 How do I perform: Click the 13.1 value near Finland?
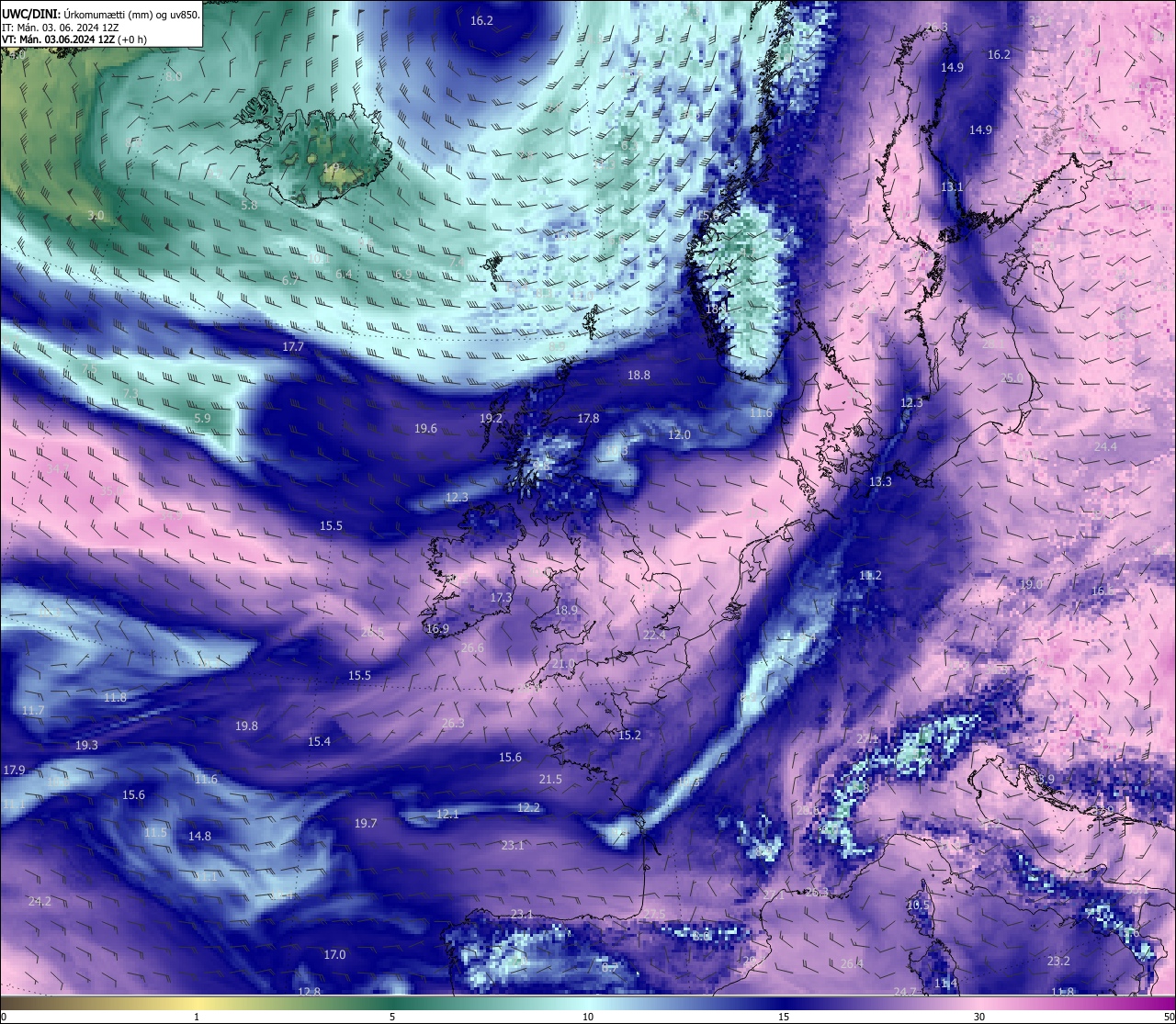952,186
